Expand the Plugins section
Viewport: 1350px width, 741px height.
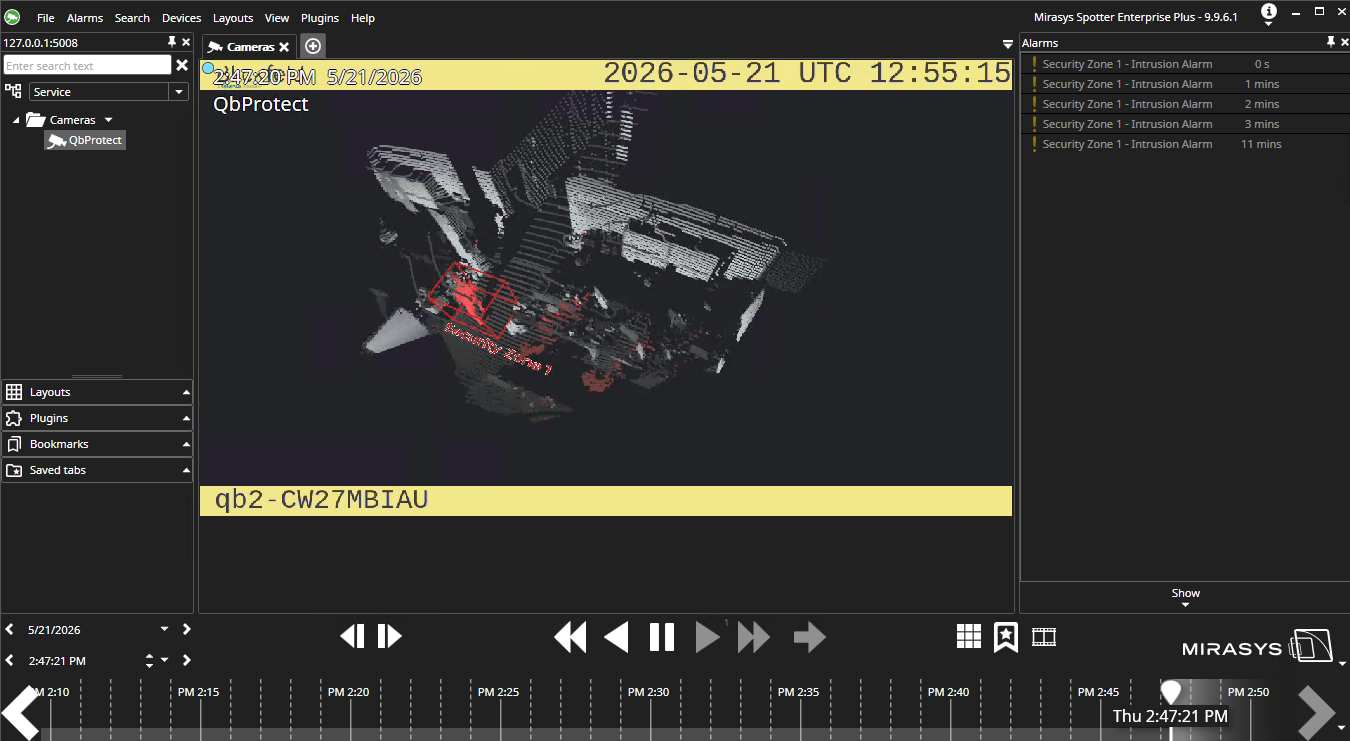click(x=97, y=418)
